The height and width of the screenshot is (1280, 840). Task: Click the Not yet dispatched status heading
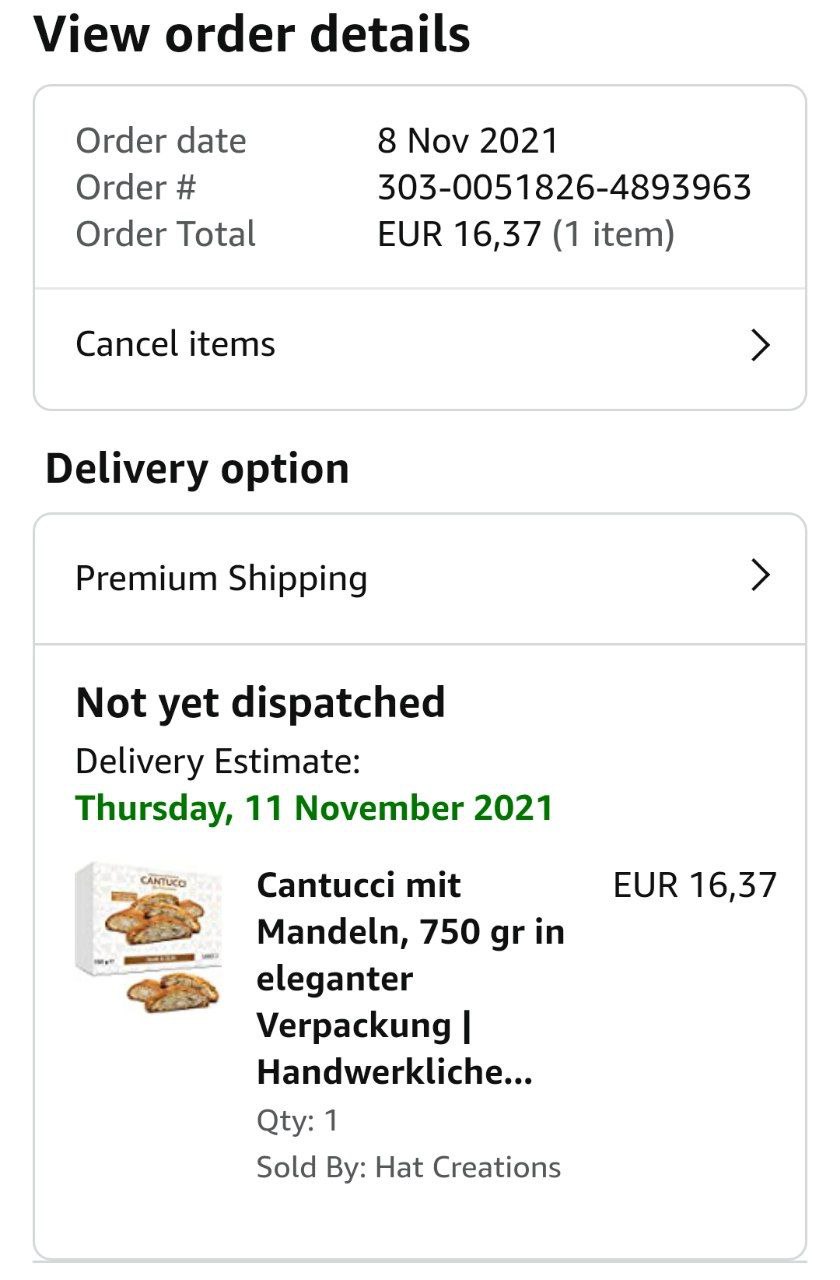pos(260,703)
